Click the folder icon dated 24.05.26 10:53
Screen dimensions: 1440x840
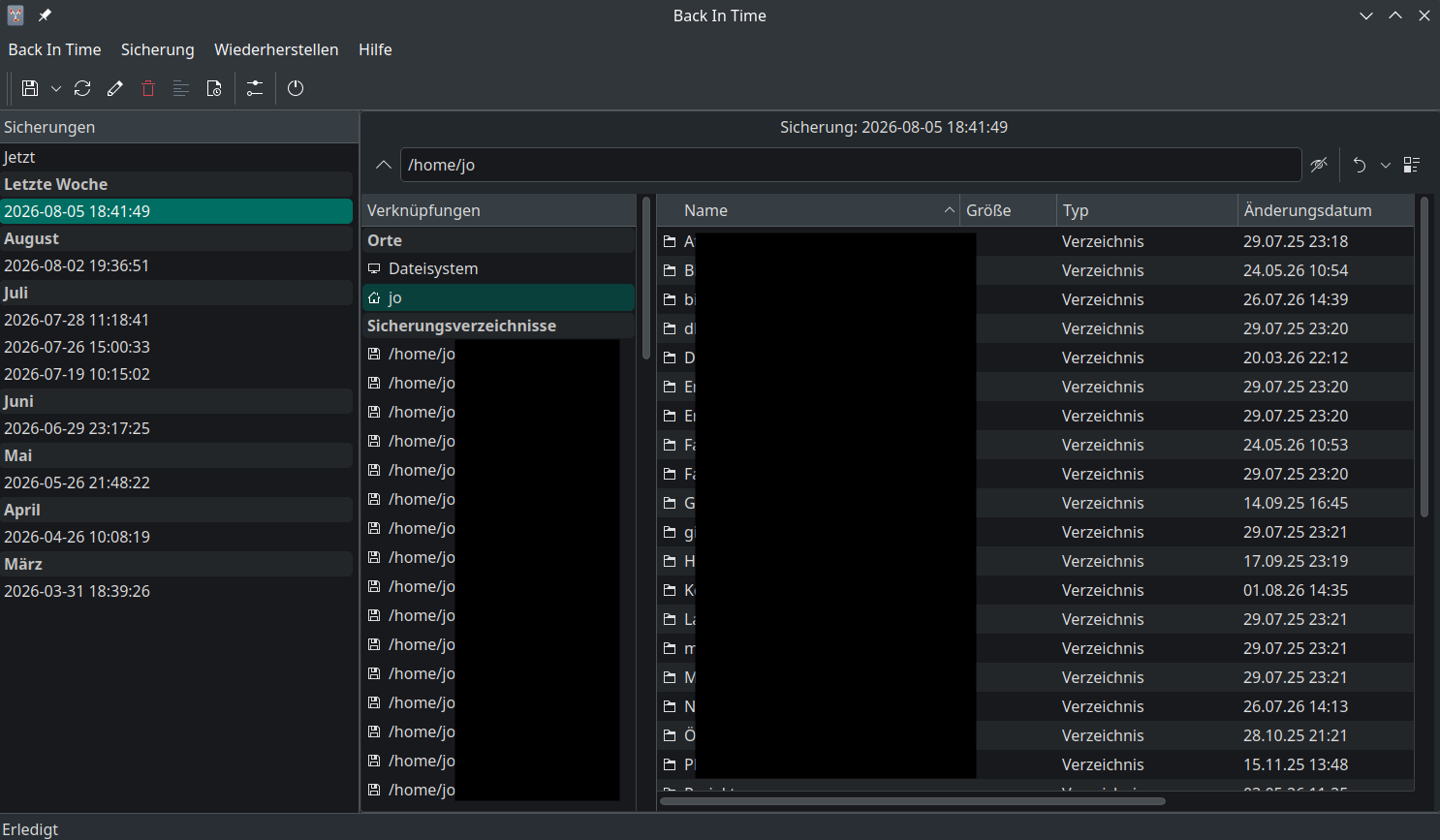pyautogui.click(x=670, y=445)
